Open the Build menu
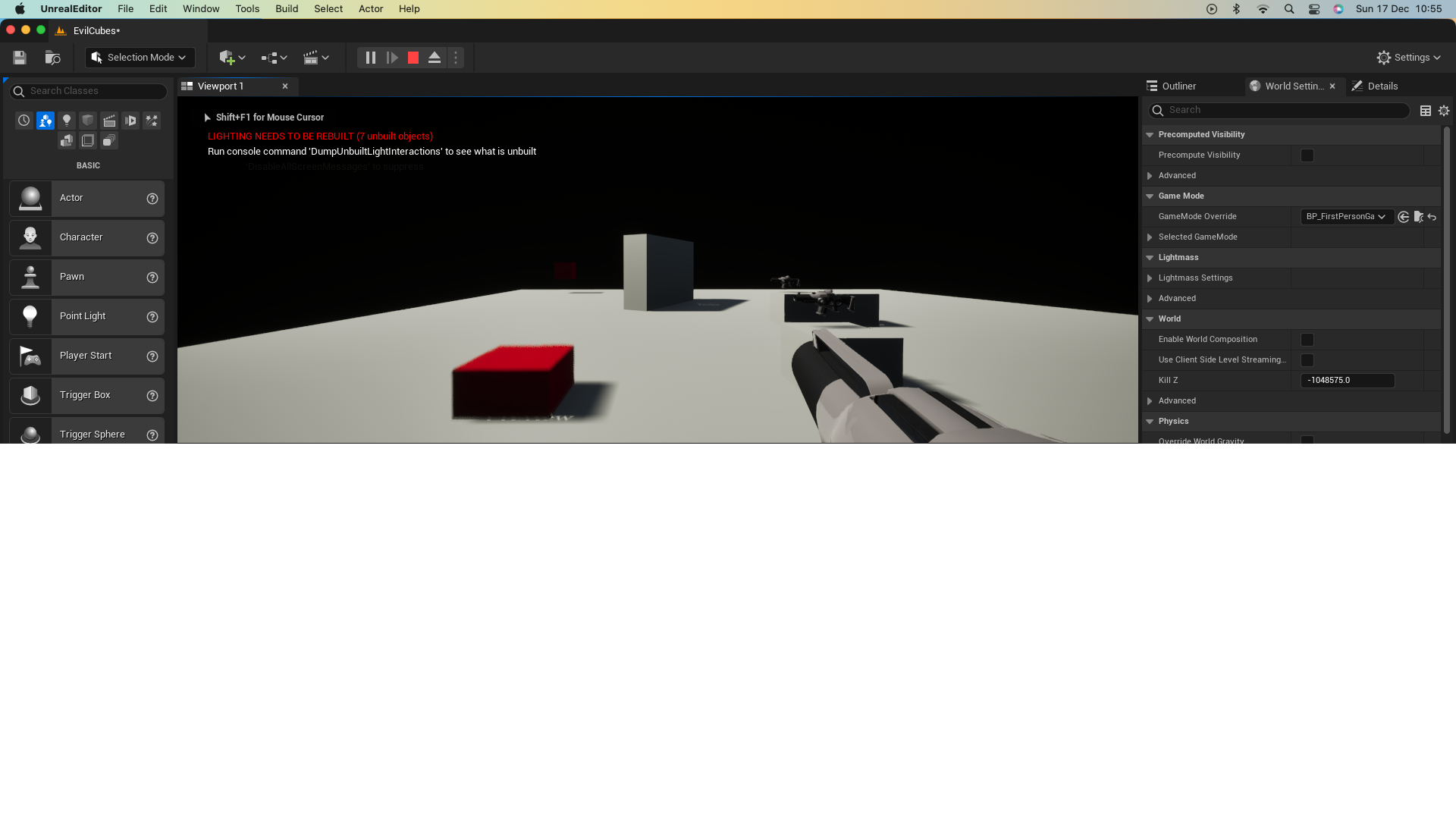This screenshot has width=1456, height=819. (286, 8)
